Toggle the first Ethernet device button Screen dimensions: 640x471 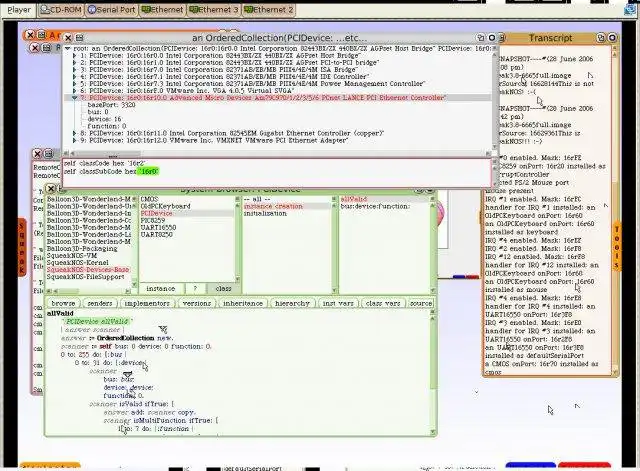162,10
